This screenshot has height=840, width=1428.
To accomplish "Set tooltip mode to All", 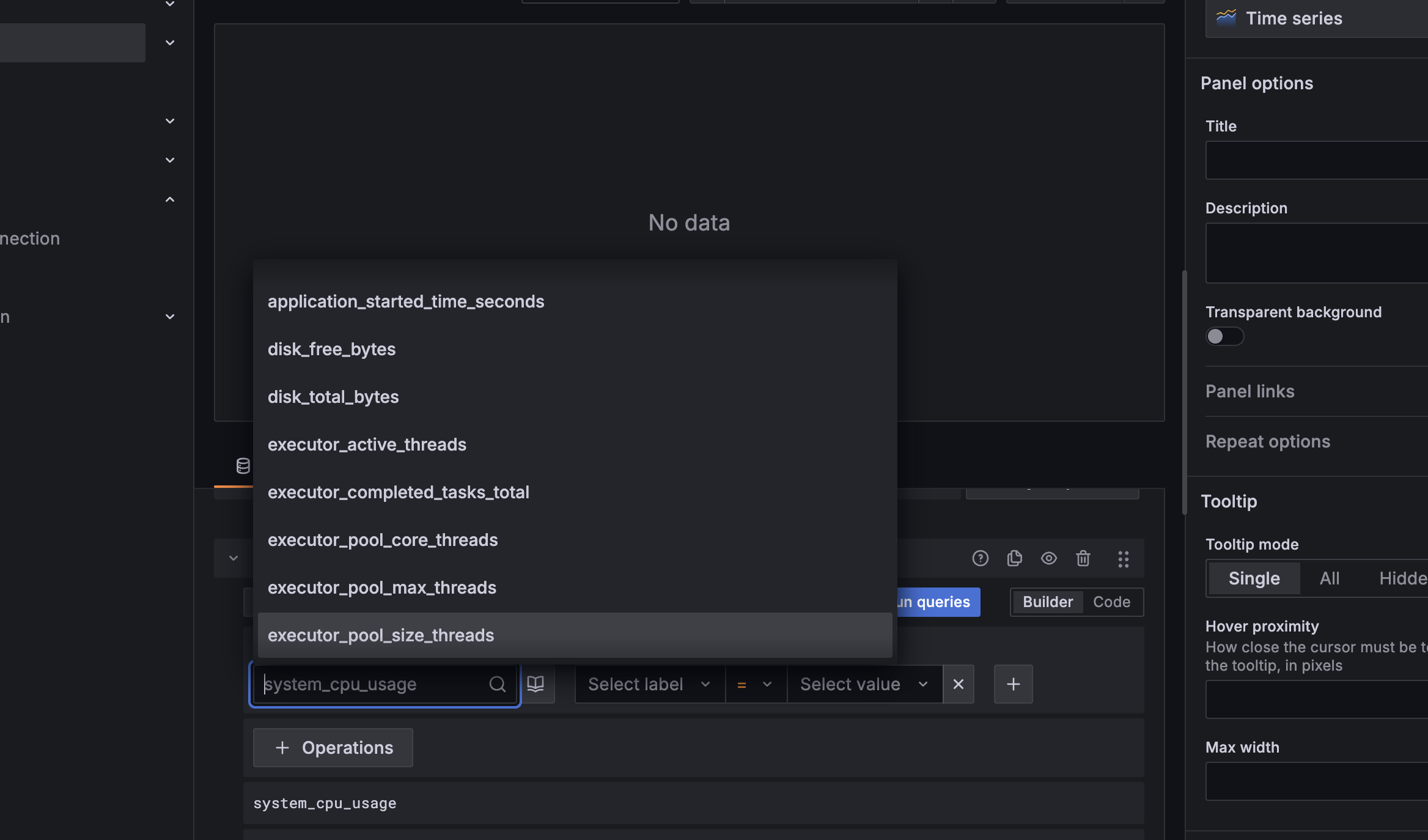I will point(1329,578).
